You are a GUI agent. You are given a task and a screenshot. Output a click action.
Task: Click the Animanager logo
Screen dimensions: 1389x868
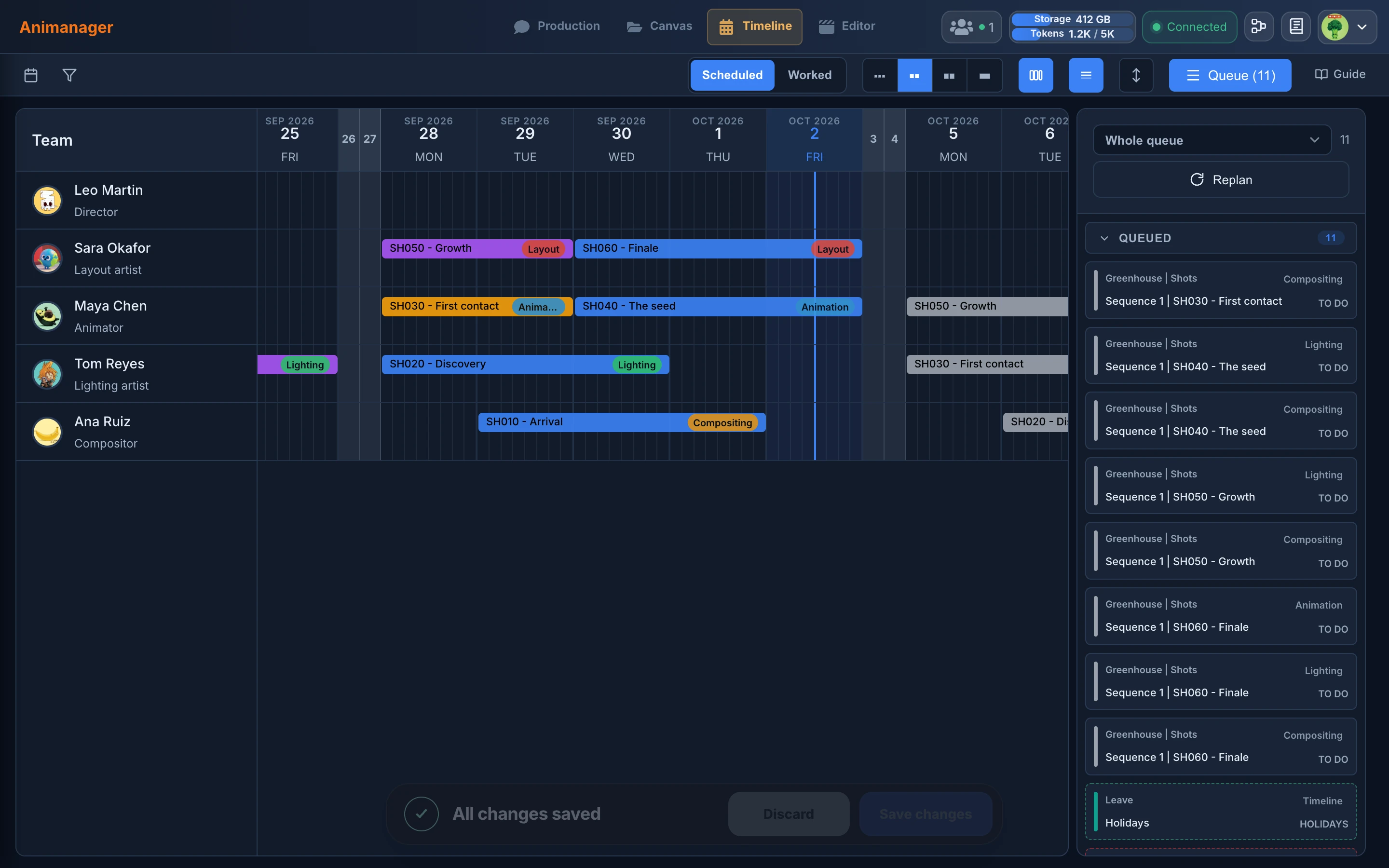click(66, 27)
